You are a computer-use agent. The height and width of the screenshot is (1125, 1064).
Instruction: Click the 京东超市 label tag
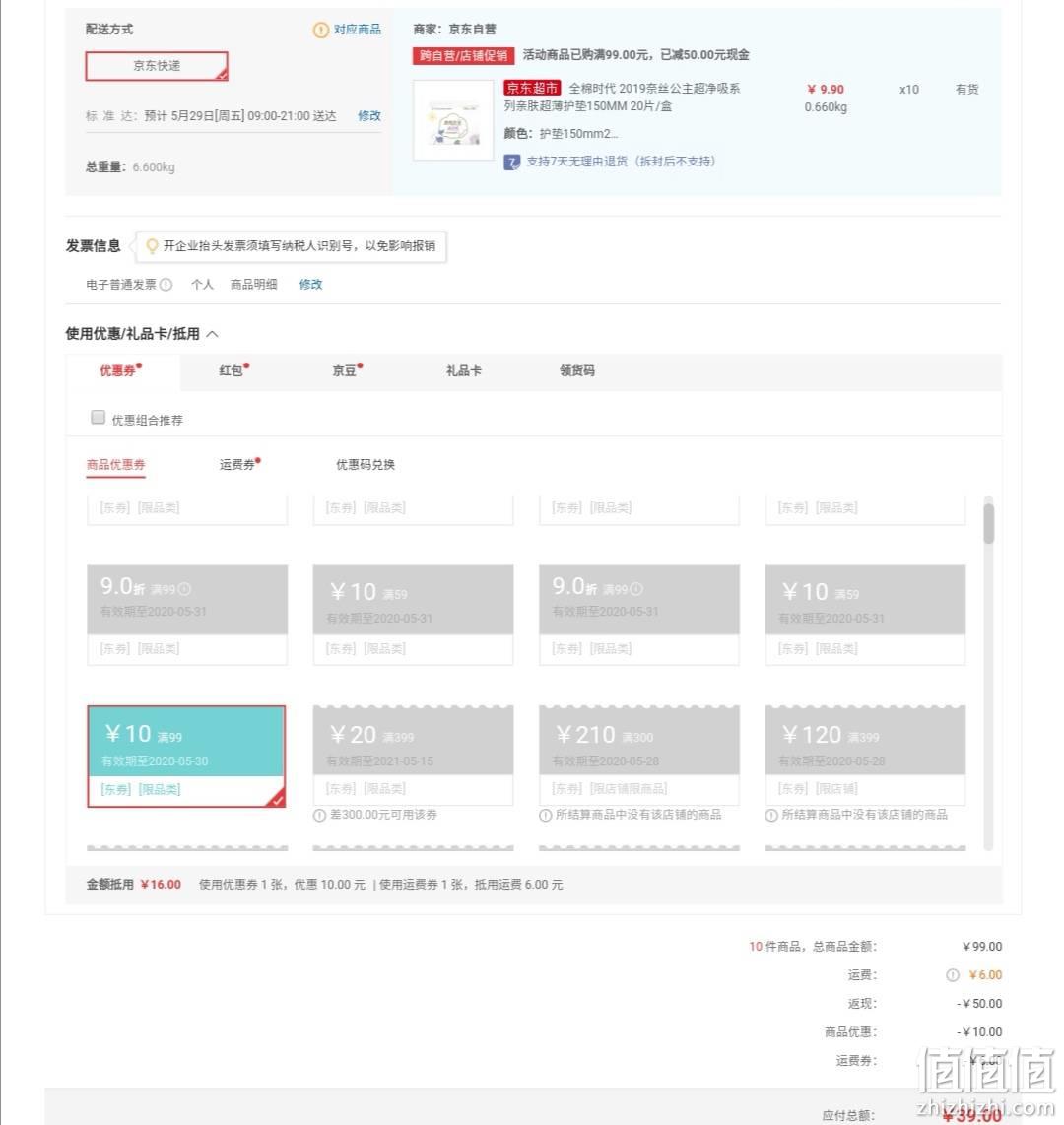[x=532, y=89]
